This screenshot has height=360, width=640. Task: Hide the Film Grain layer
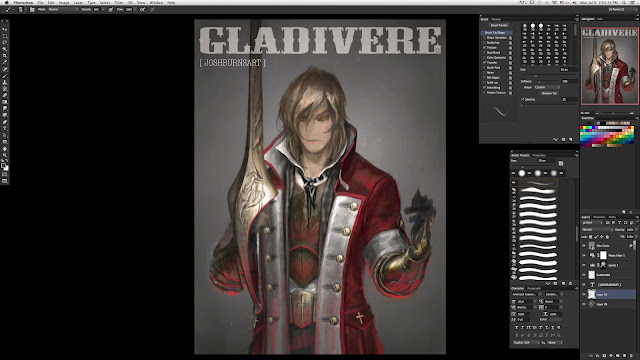pyautogui.click(x=584, y=246)
